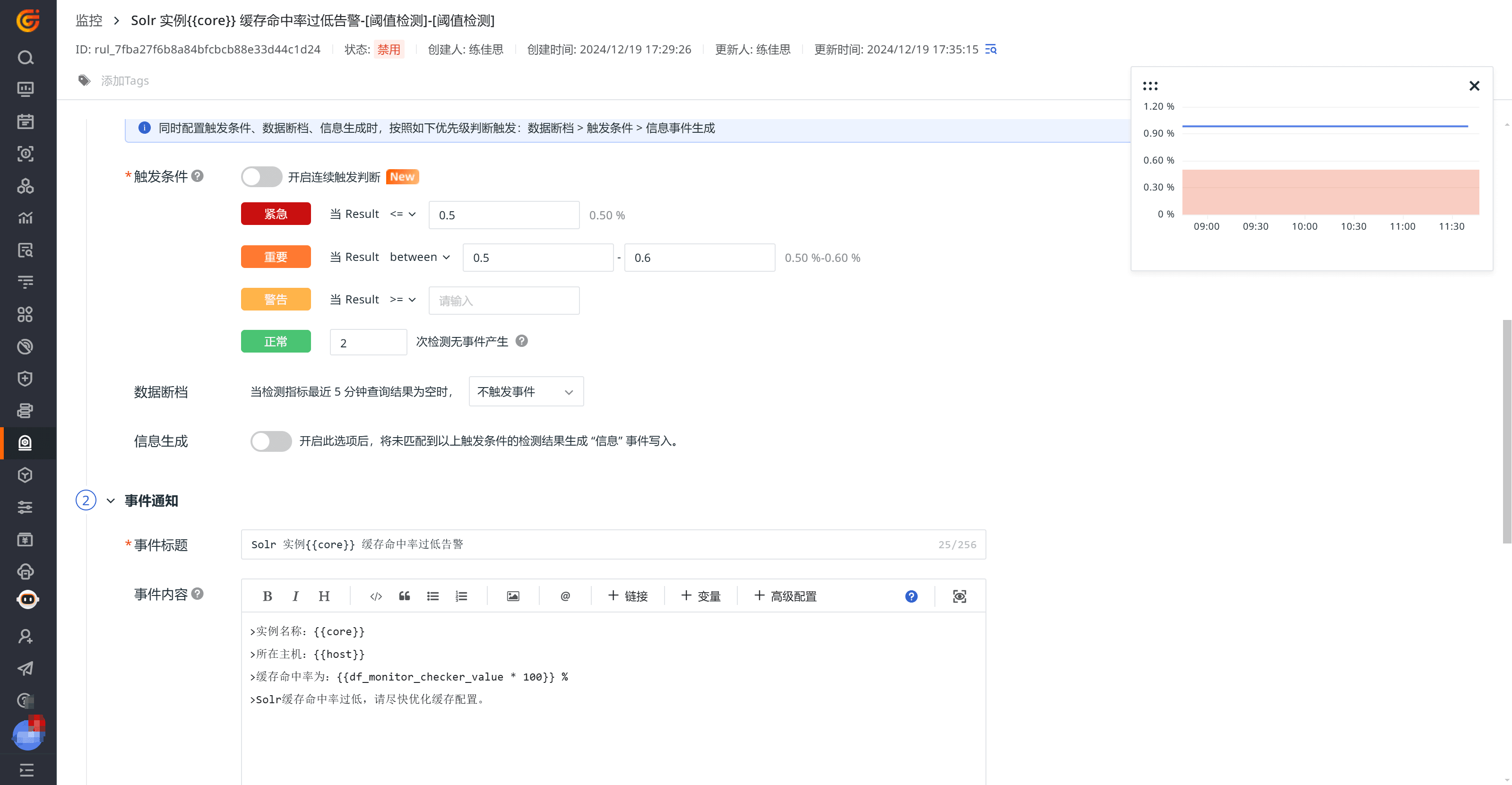The image size is (1512, 785).
Task: Open the document-search logs icon in the sidebar
Action: click(x=25, y=250)
